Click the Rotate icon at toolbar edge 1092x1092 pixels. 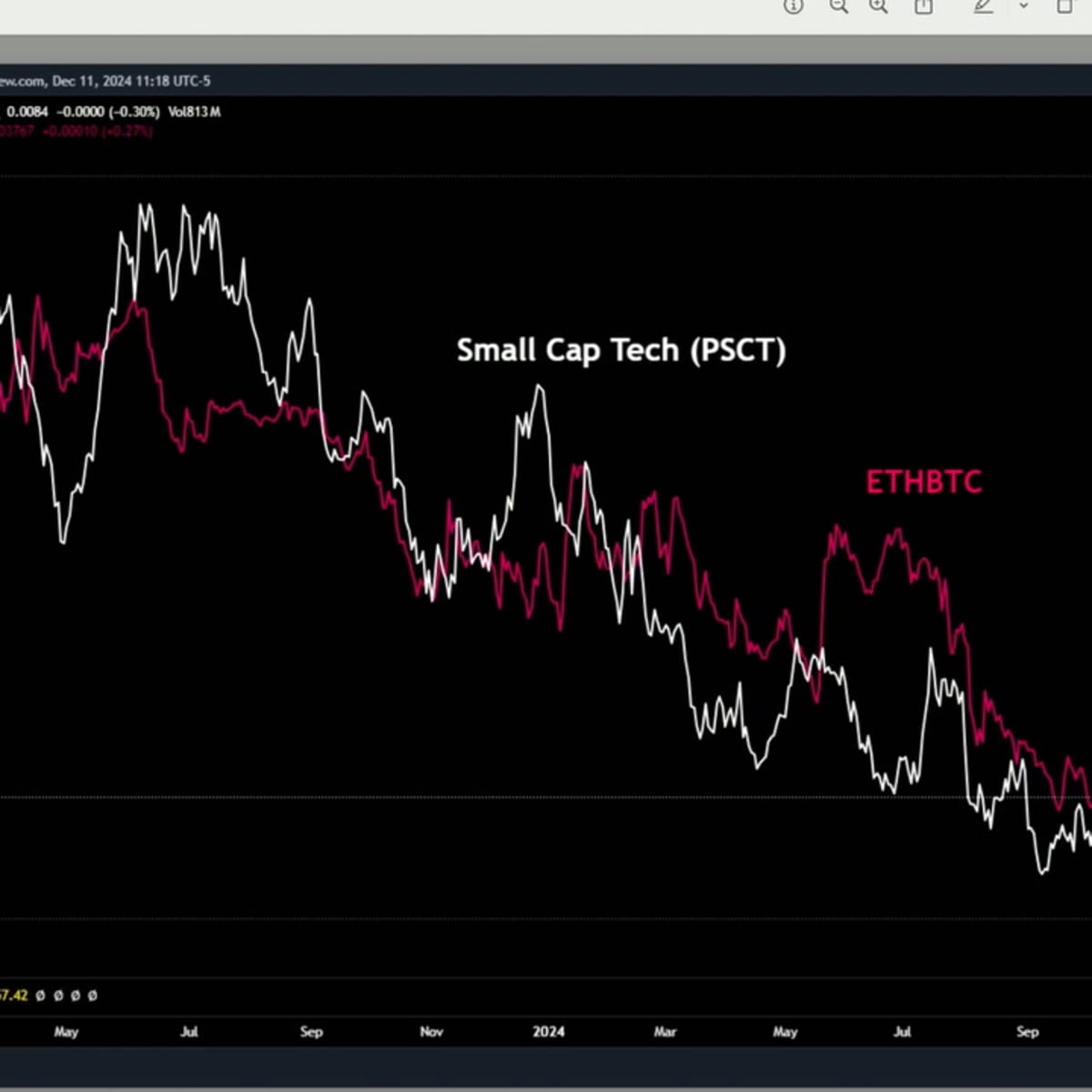(x=1065, y=5)
